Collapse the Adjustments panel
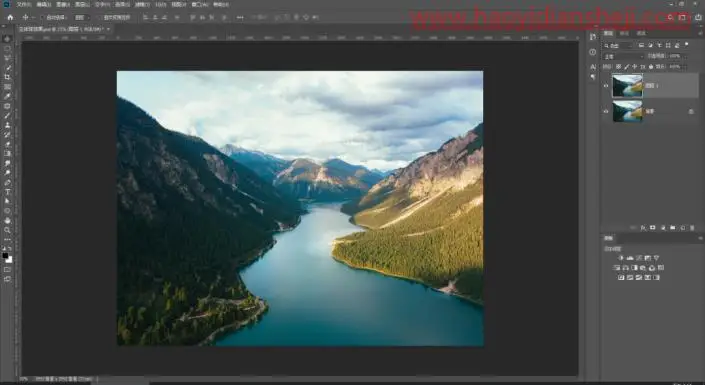705x385 pixels. [x=700, y=238]
